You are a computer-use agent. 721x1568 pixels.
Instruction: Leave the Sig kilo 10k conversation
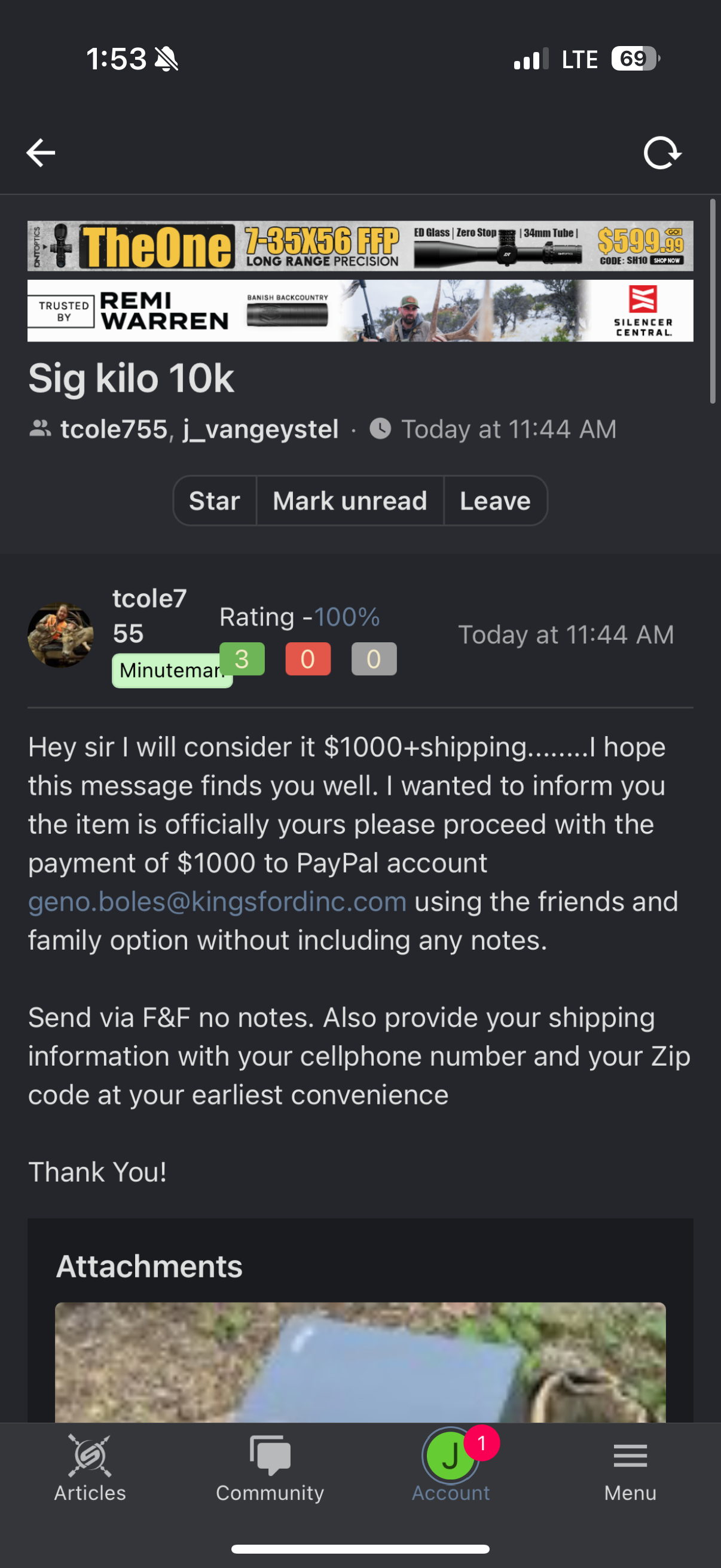click(494, 501)
